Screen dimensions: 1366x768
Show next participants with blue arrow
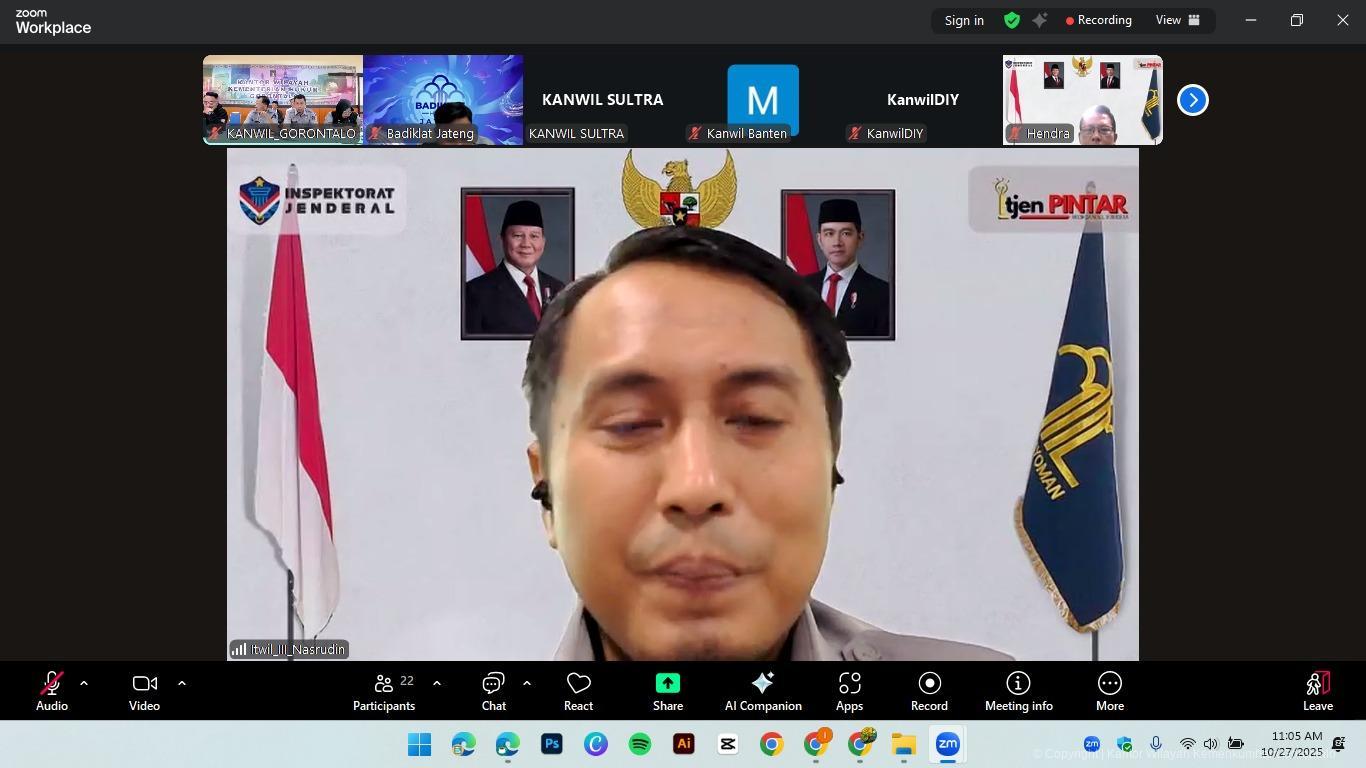(x=1192, y=100)
